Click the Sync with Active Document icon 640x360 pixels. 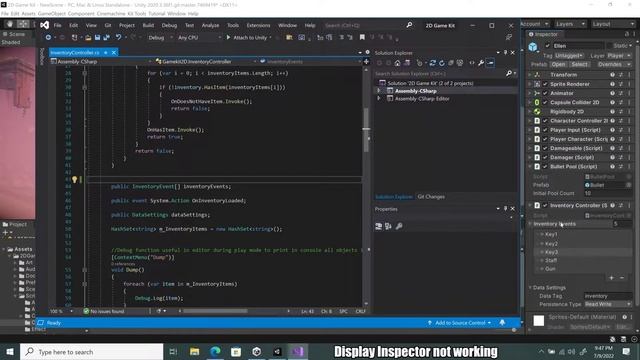433,63
